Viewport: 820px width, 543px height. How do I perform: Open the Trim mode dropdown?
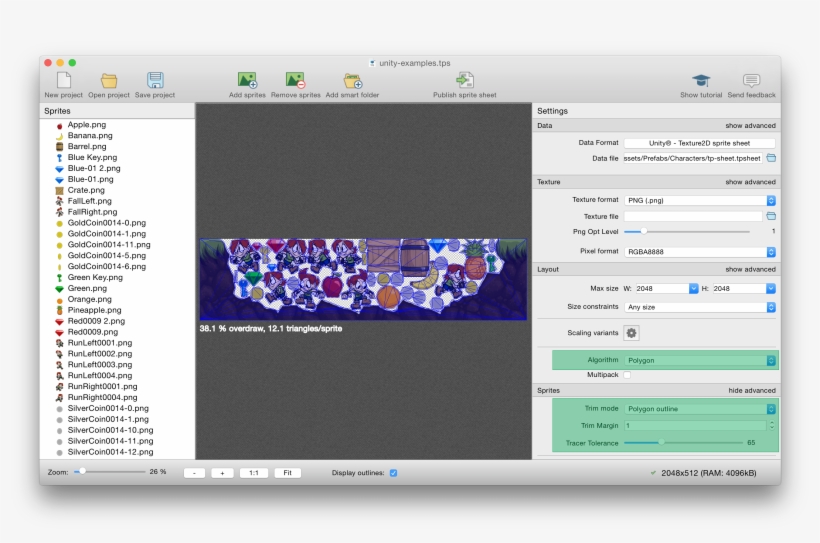coord(699,409)
